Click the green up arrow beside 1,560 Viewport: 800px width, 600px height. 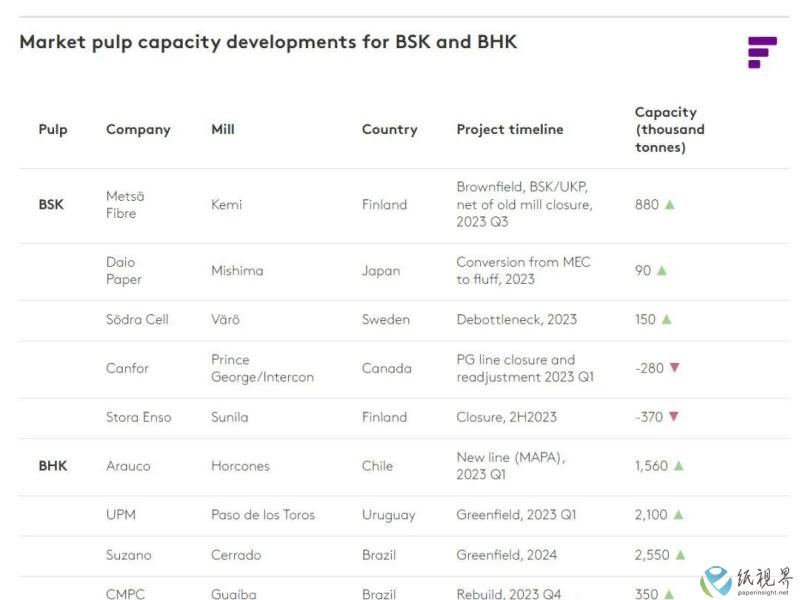(679, 466)
